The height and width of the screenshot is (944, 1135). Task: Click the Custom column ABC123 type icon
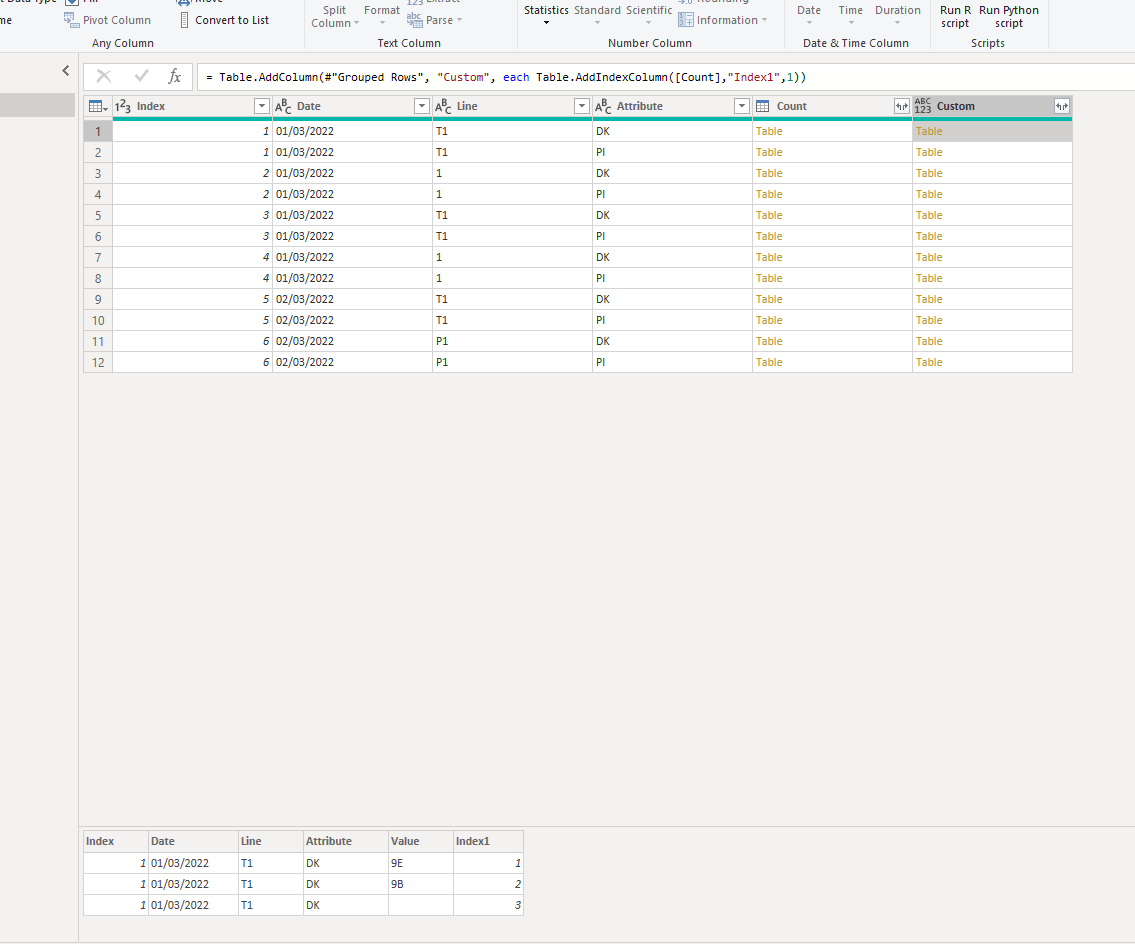tap(923, 106)
